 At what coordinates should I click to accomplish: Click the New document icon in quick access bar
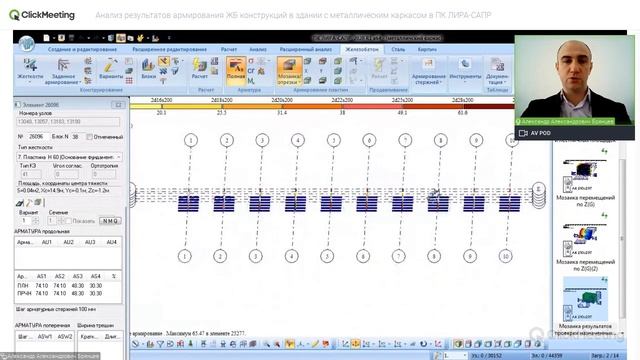(47, 38)
